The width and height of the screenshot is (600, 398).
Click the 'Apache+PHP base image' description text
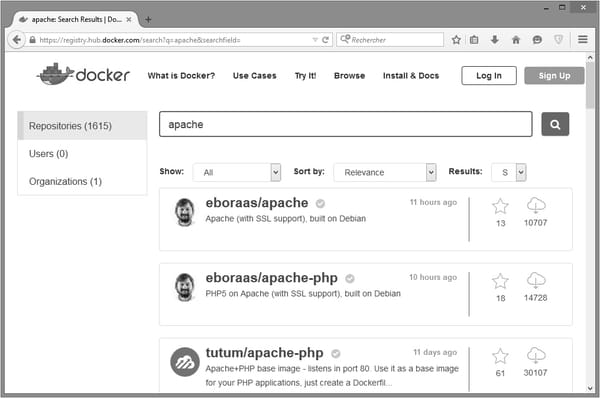coord(332,375)
